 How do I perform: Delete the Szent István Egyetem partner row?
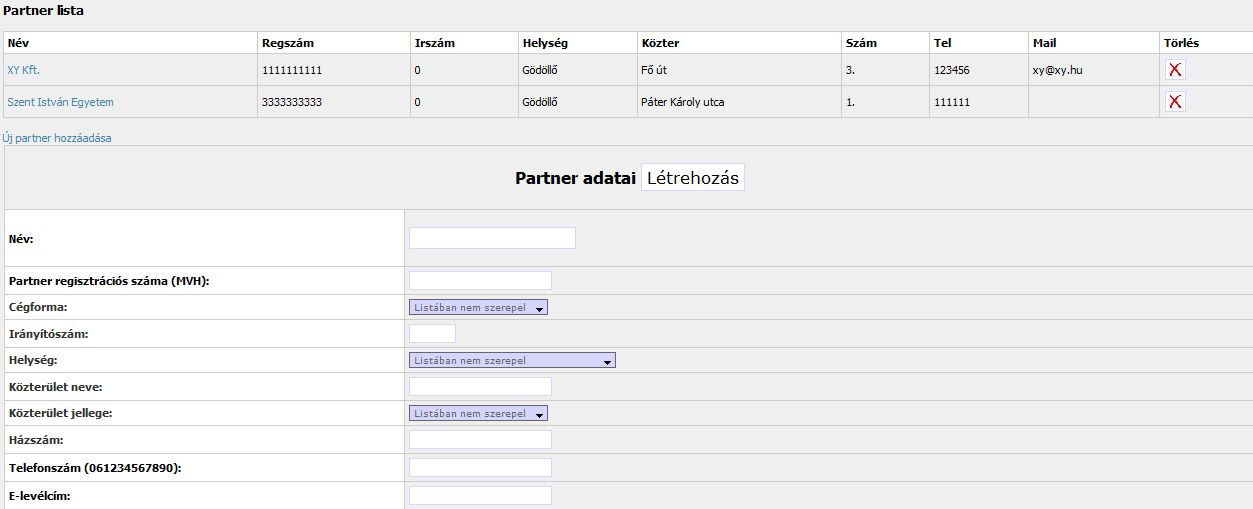(x=1175, y=102)
